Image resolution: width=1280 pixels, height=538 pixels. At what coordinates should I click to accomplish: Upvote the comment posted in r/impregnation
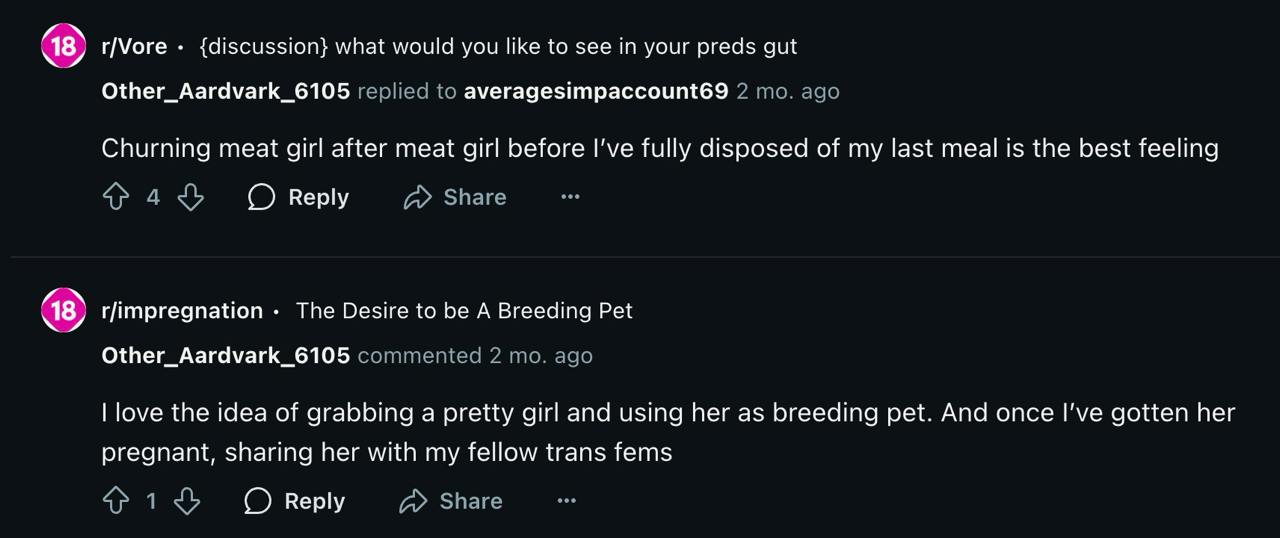tap(116, 501)
